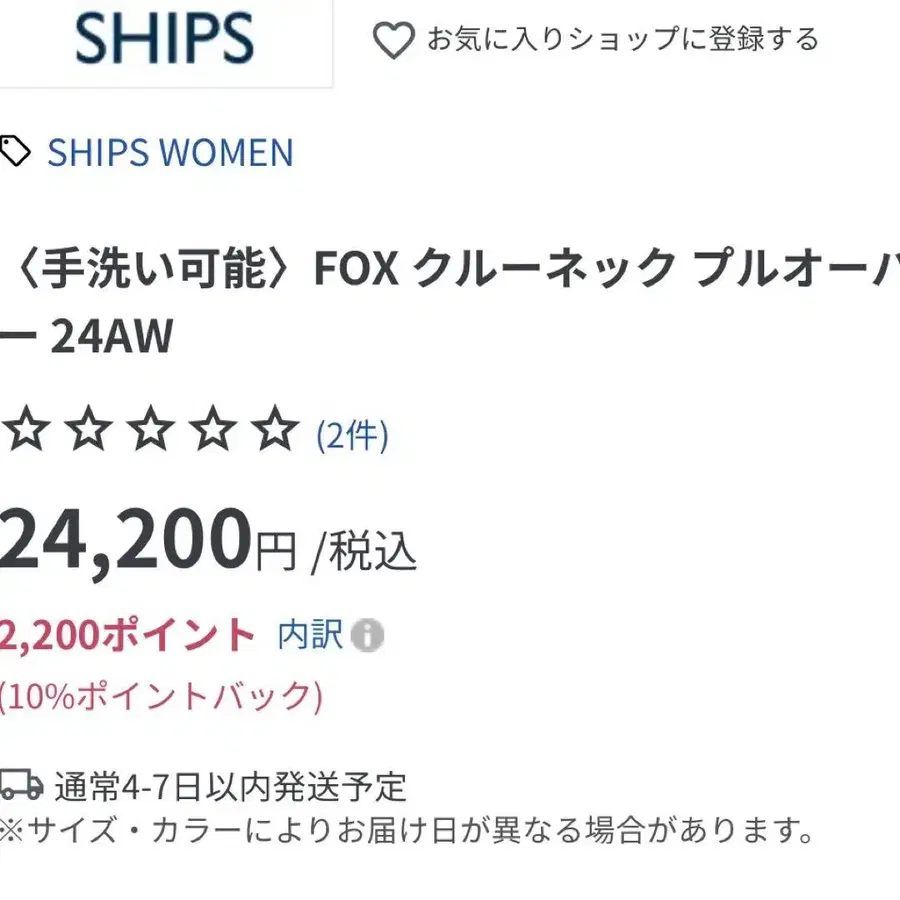This screenshot has width=900, height=900.
Task: Click the SHIPS shop logo
Action: tap(164, 38)
